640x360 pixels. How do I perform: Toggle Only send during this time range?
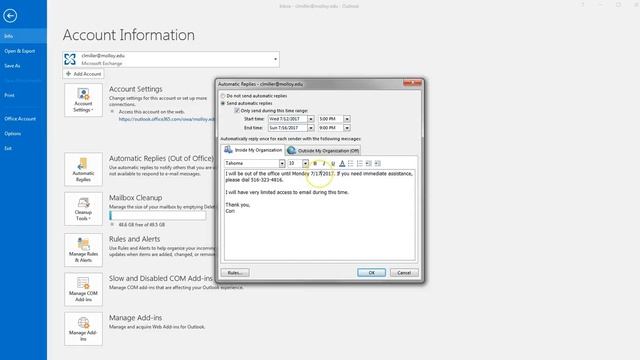coord(237,111)
